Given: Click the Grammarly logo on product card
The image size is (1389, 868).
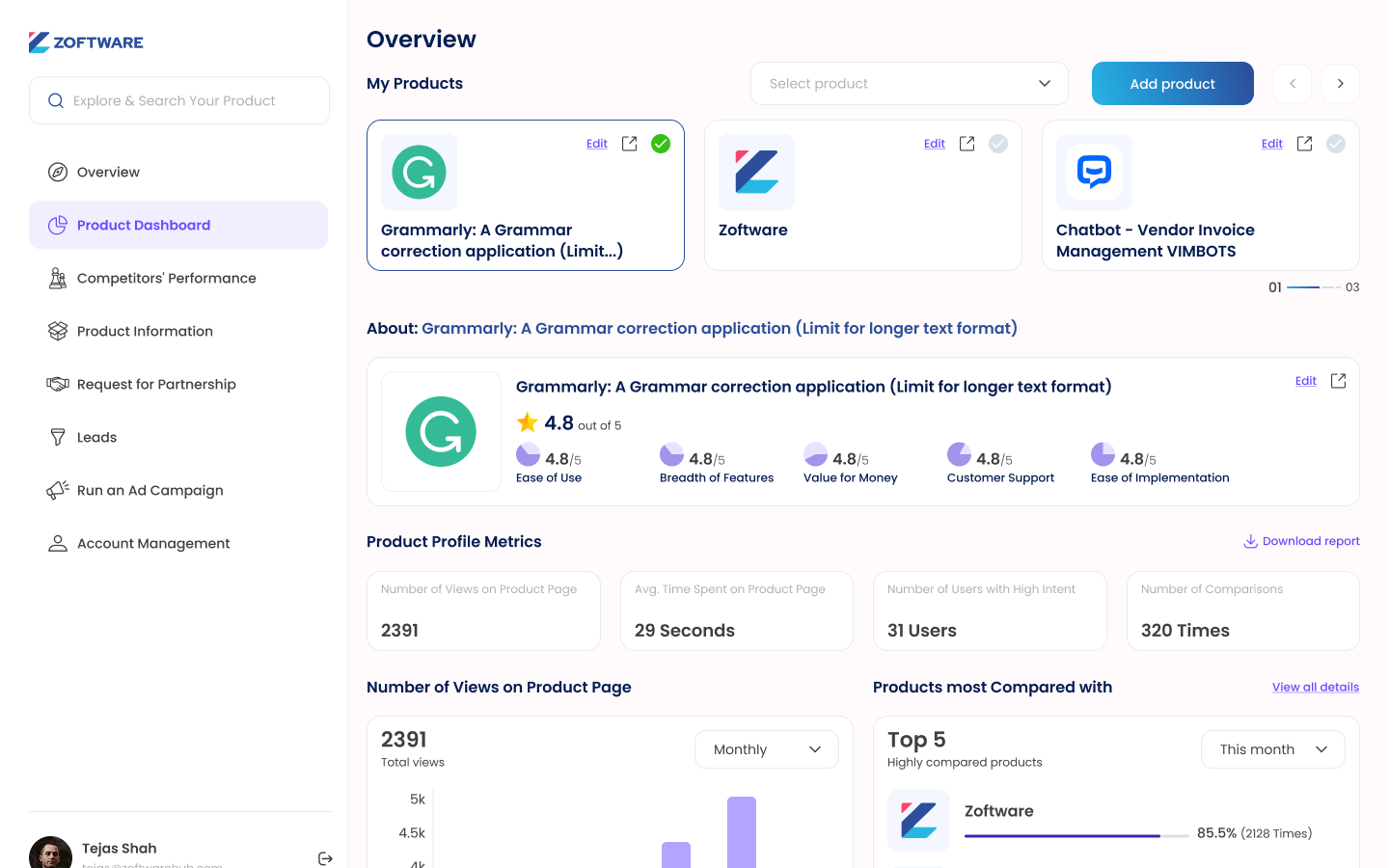Looking at the screenshot, I should coord(419,172).
